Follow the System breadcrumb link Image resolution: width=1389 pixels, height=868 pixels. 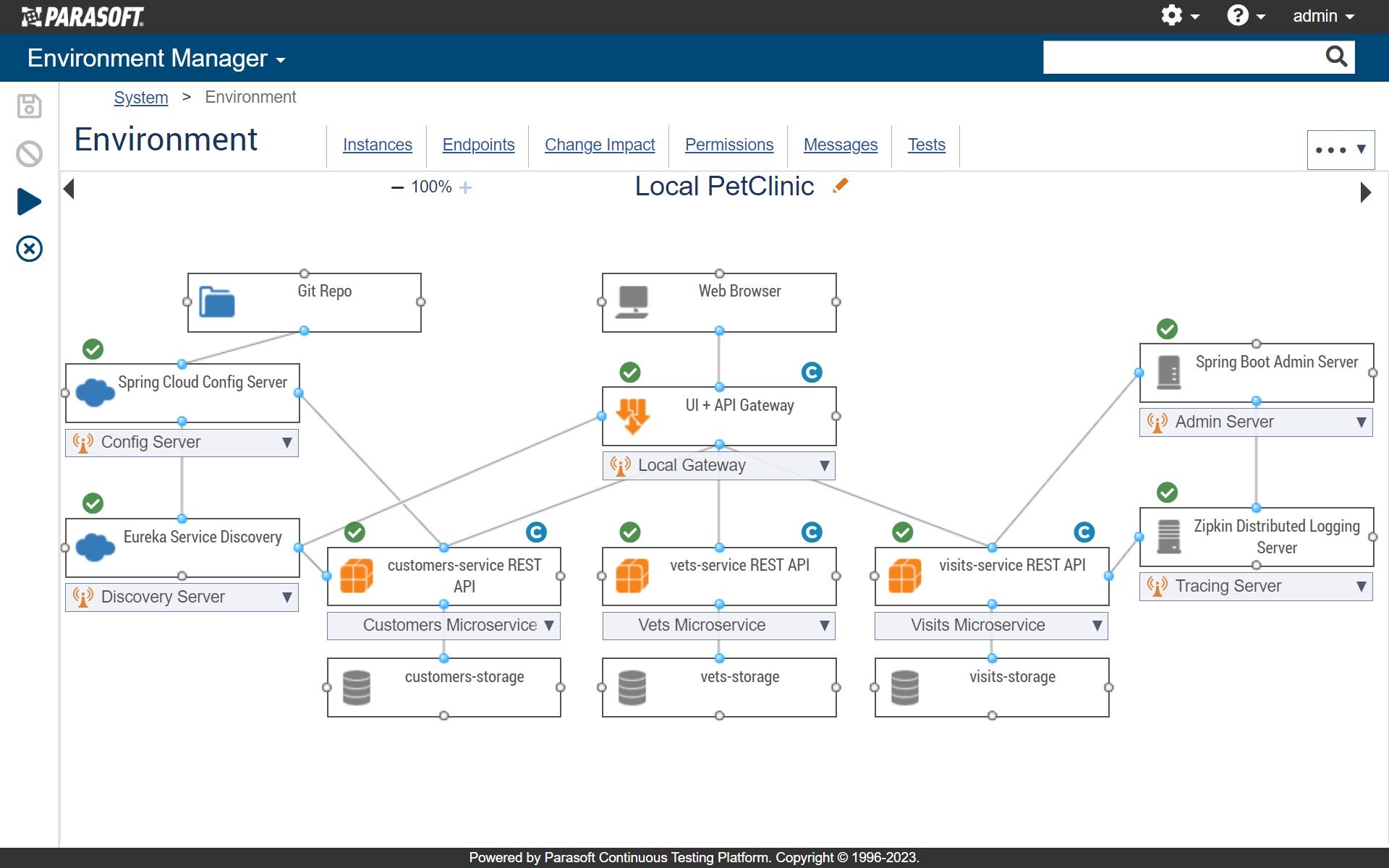pos(140,98)
